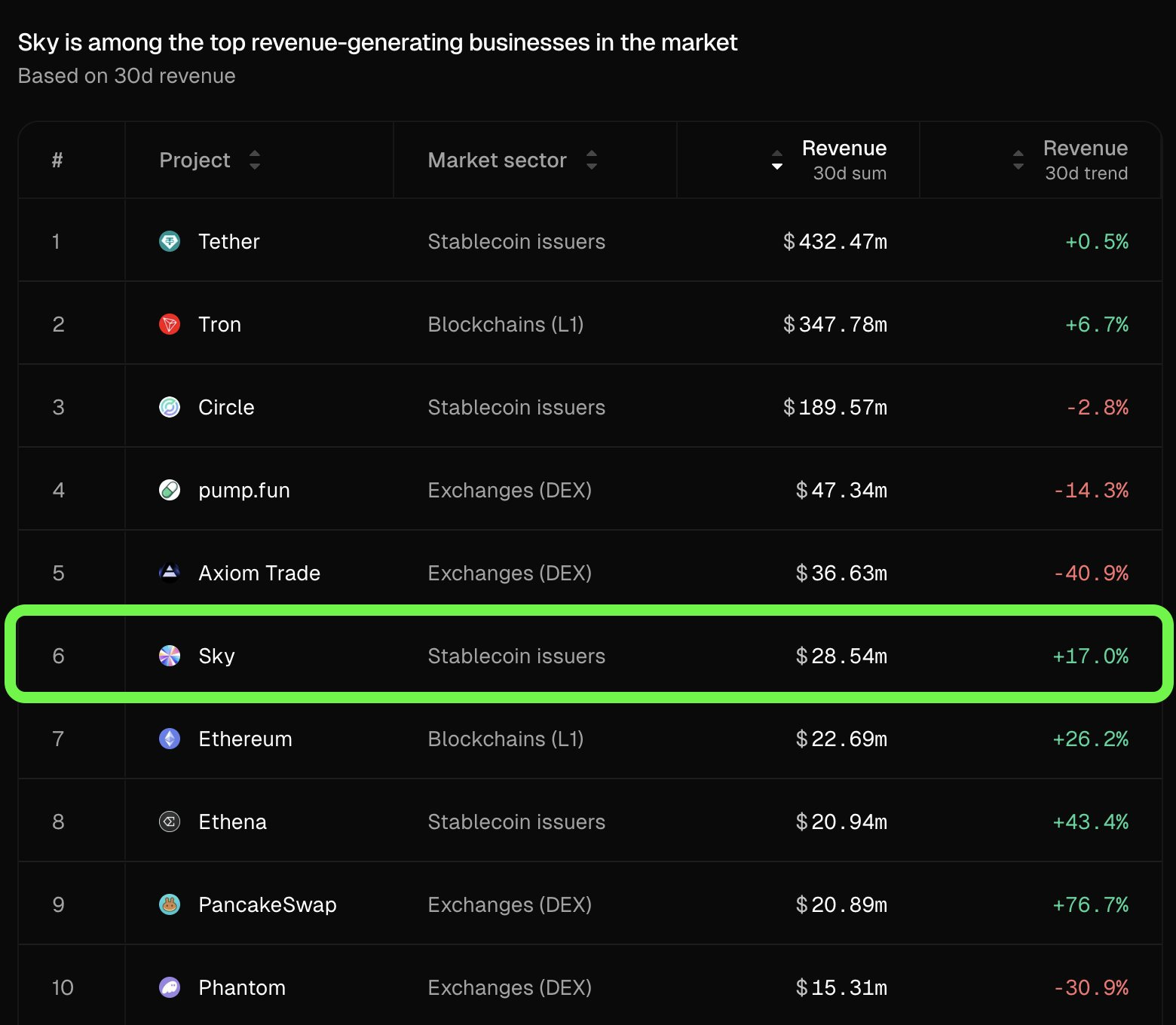Click the Circle logo icon
The width and height of the screenshot is (1176, 1025).
(170, 407)
